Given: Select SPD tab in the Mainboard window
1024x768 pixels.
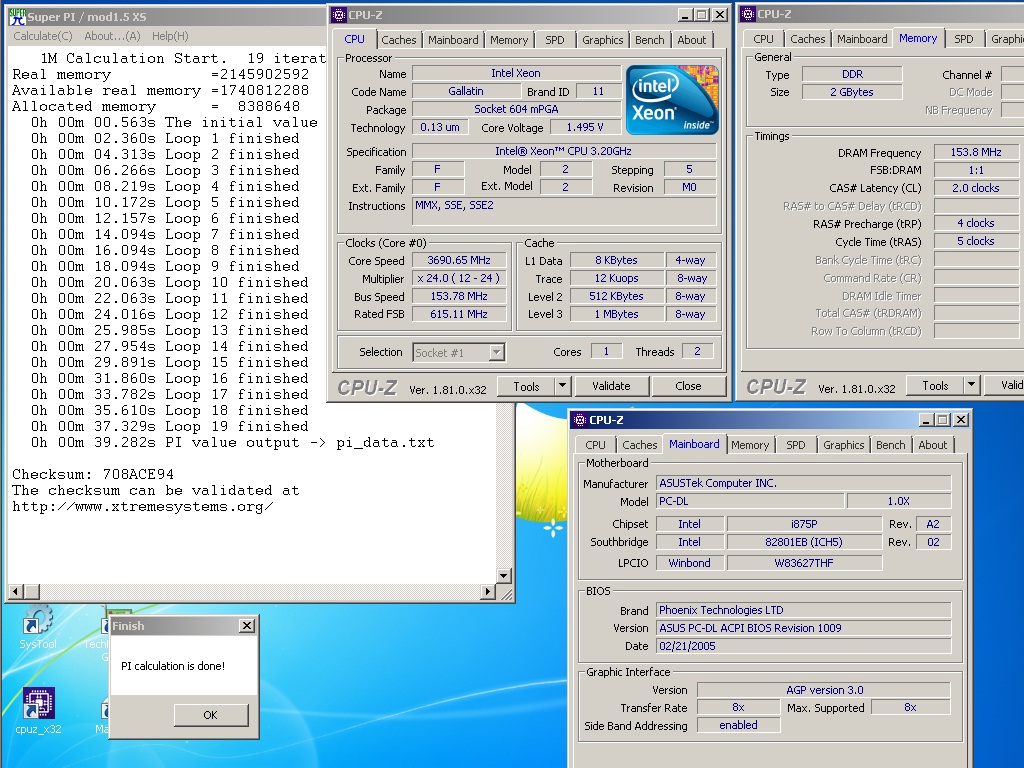Looking at the screenshot, I should (x=795, y=445).
